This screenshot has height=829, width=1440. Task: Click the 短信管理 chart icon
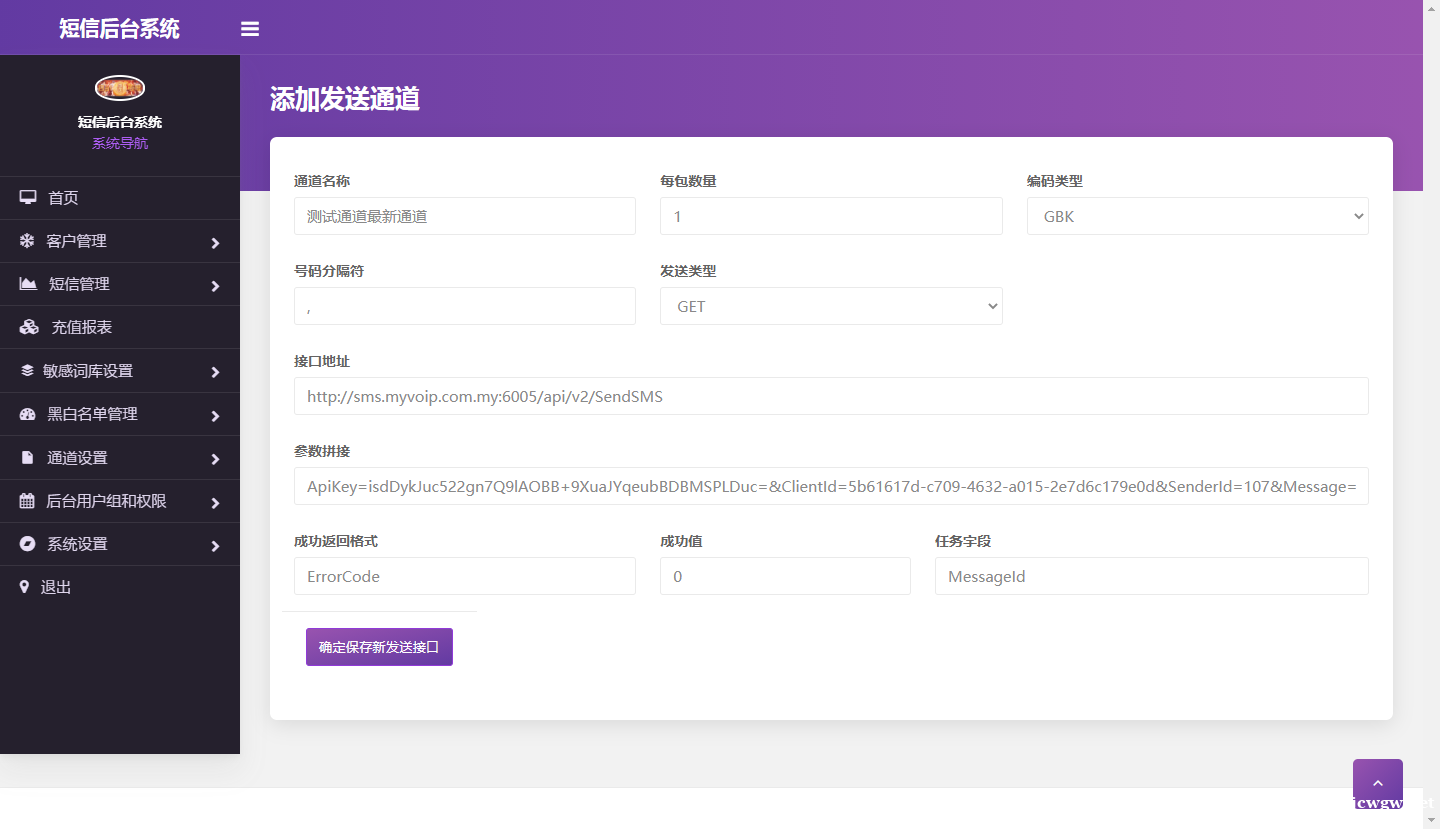click(27, 284)
